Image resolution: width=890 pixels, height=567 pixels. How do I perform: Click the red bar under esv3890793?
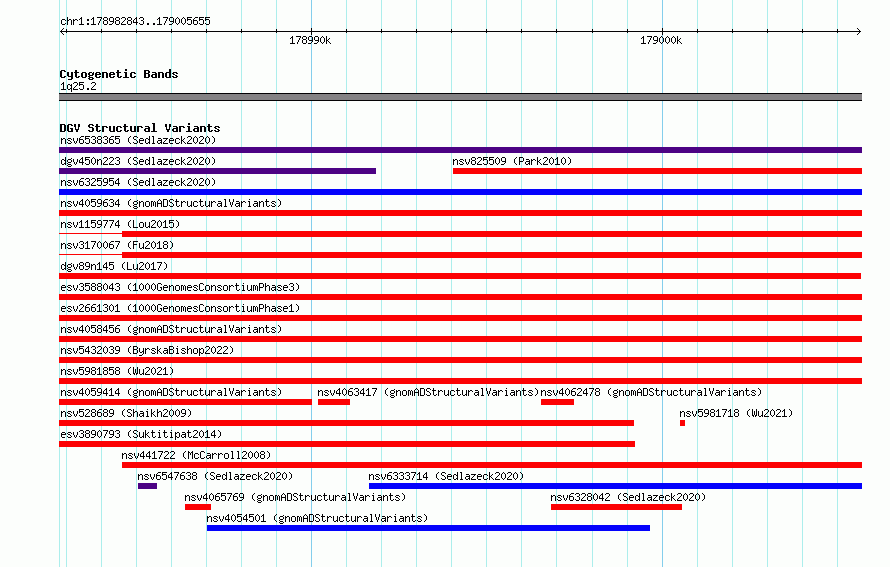347,444
